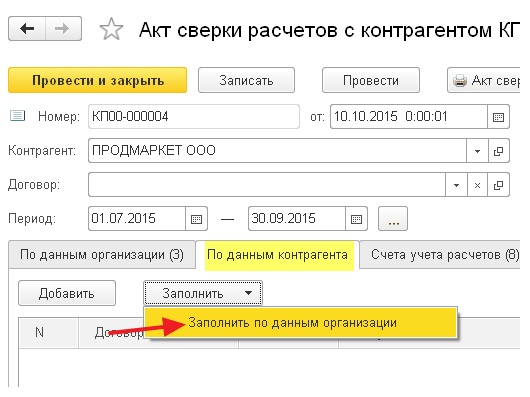This screenshot has width=530, height=397.
Task: Open the Заполнить dropdown button
Action: point(203,293)
